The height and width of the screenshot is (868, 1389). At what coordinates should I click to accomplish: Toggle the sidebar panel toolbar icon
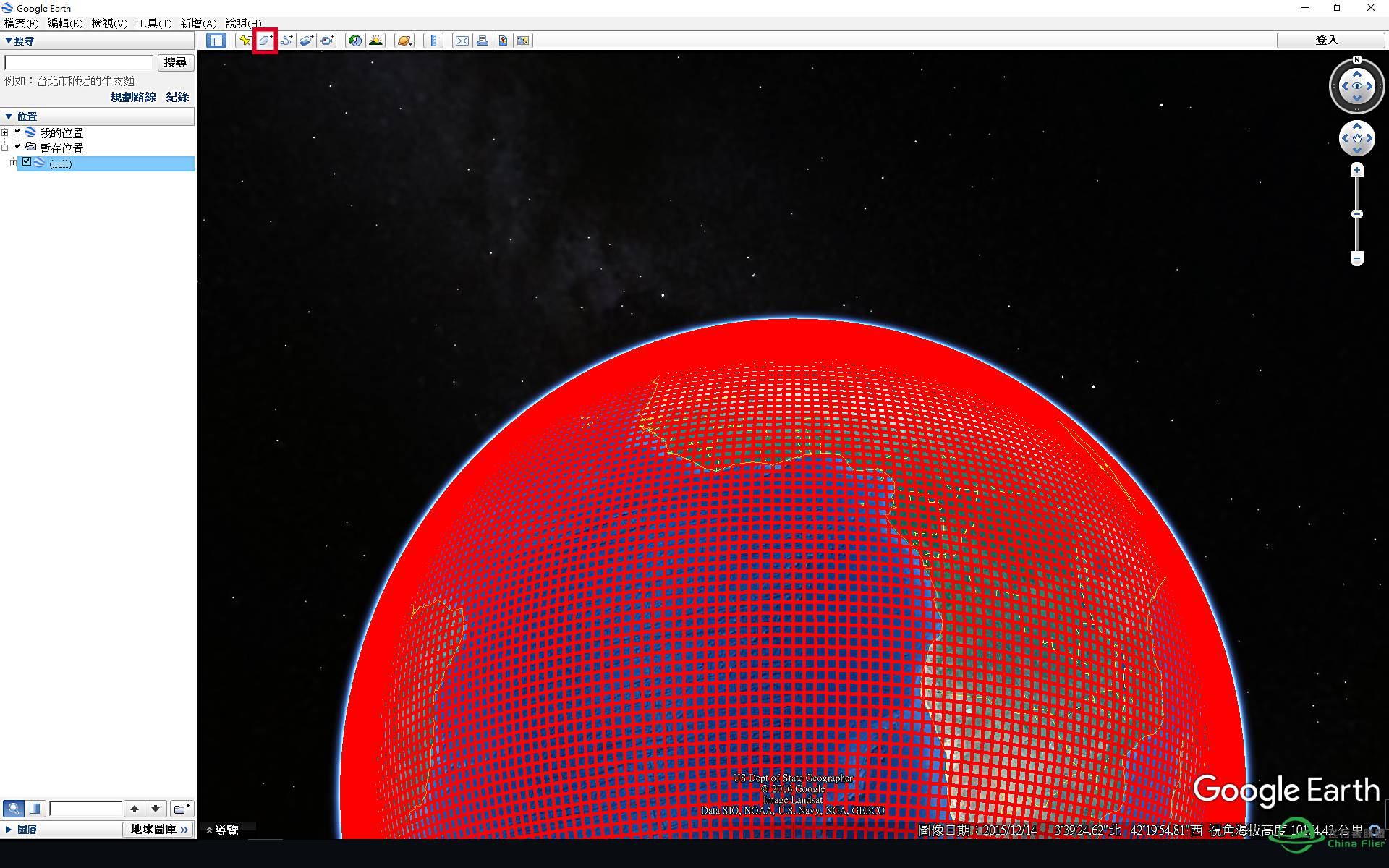(x=216, y=41)
